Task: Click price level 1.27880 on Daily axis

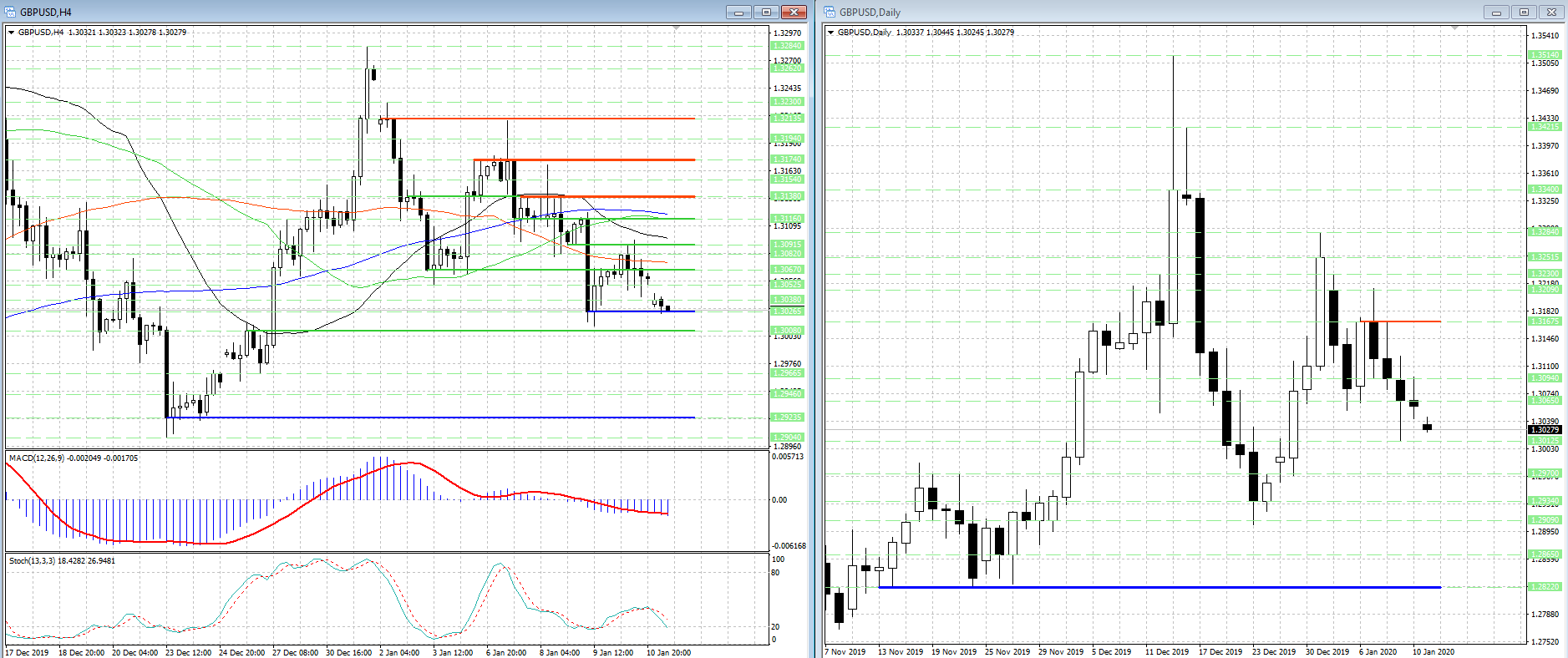Action: (1545, 614)
